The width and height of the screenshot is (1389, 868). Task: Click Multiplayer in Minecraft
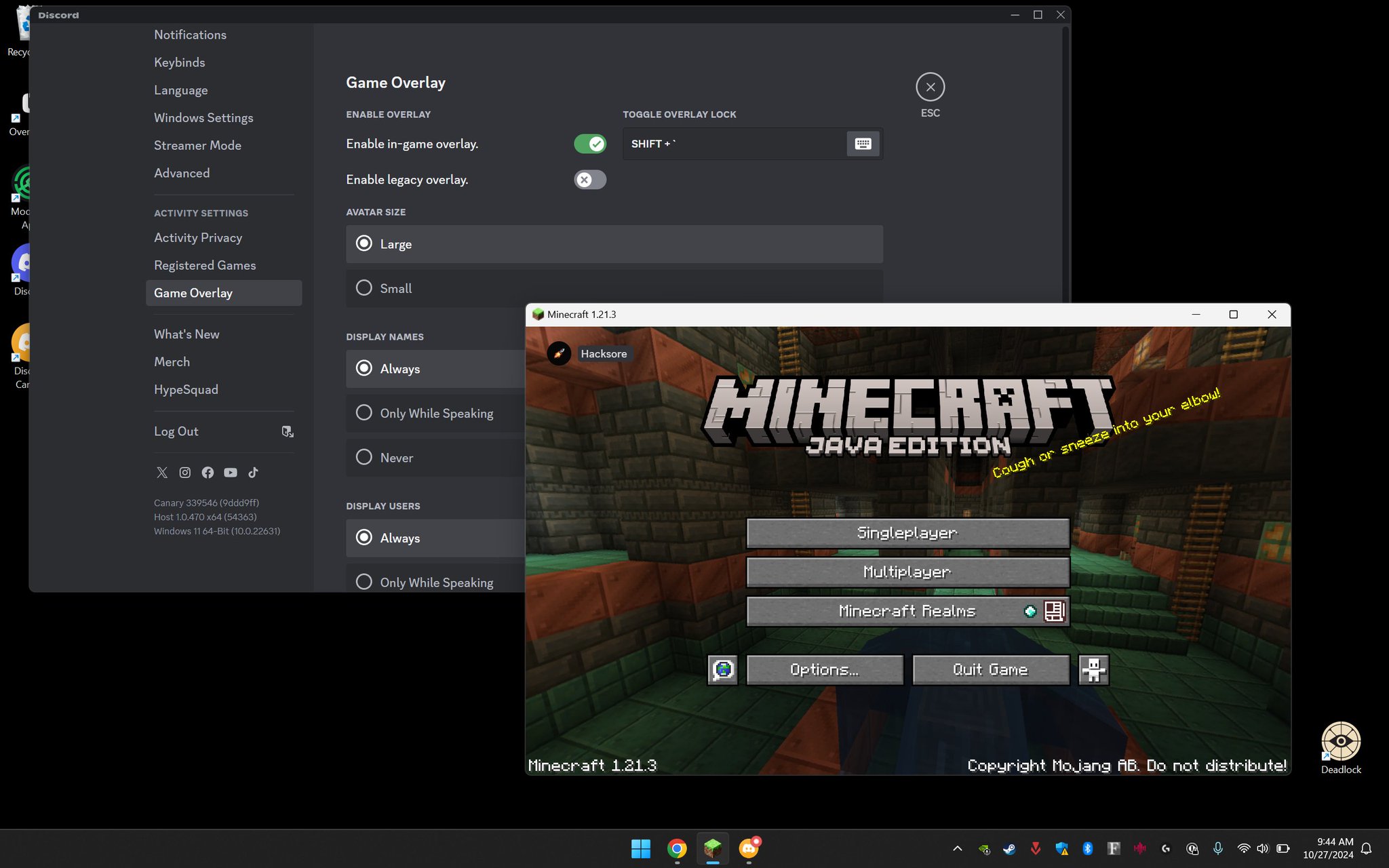coord(907,572)
